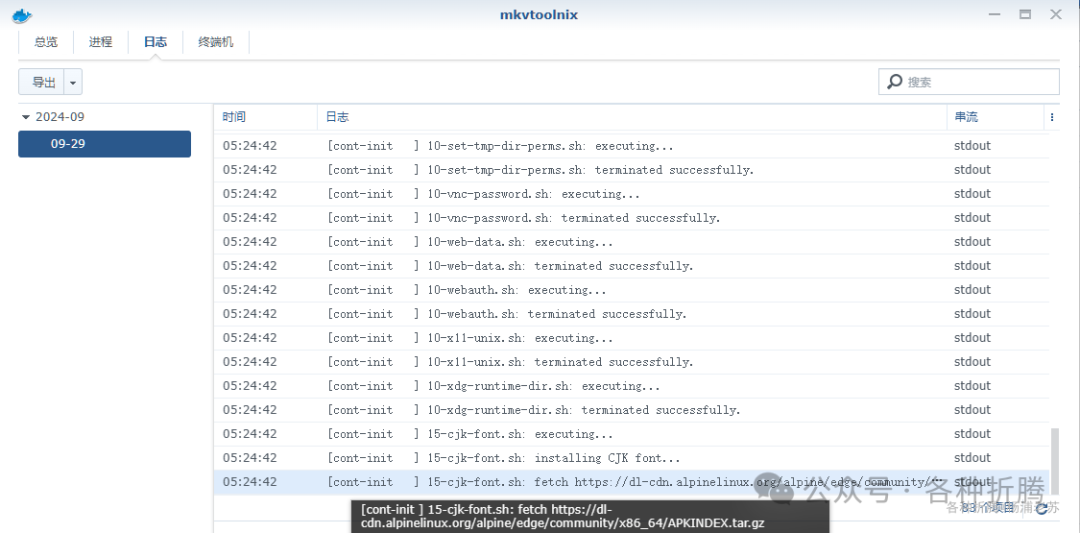Click the magnifier icon in search box
This screenshot has width=1080, height=533.
894,82
